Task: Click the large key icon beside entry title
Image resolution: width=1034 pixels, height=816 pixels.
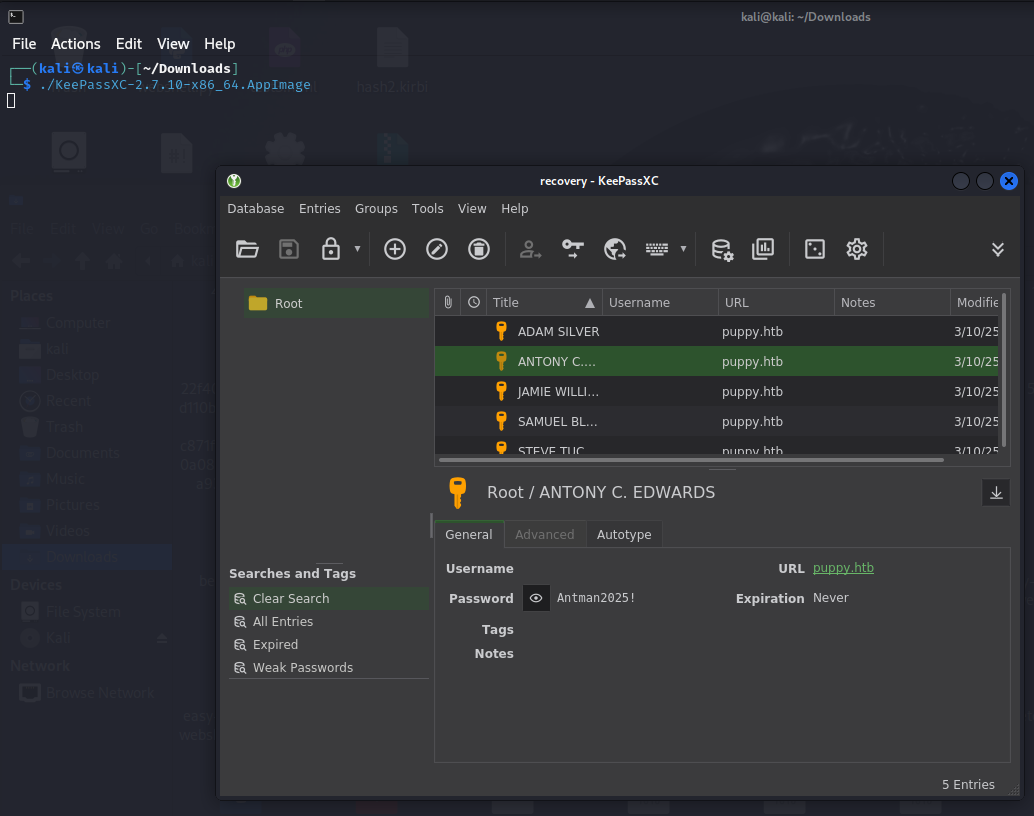Action: tap(458, 493)
